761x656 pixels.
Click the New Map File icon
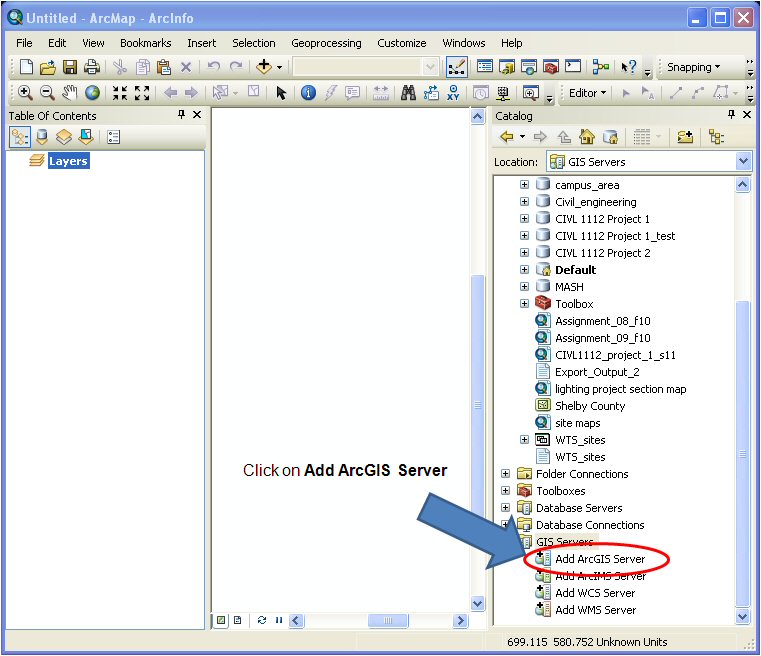(x=26, y=66)
